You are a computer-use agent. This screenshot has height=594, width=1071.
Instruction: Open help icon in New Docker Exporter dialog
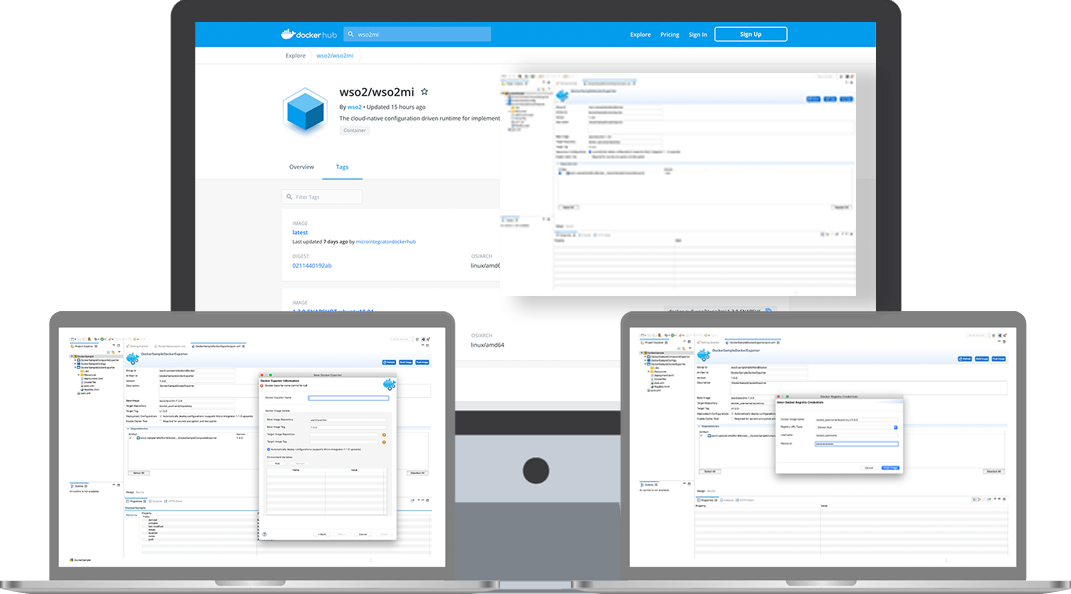tap(265, 534)
